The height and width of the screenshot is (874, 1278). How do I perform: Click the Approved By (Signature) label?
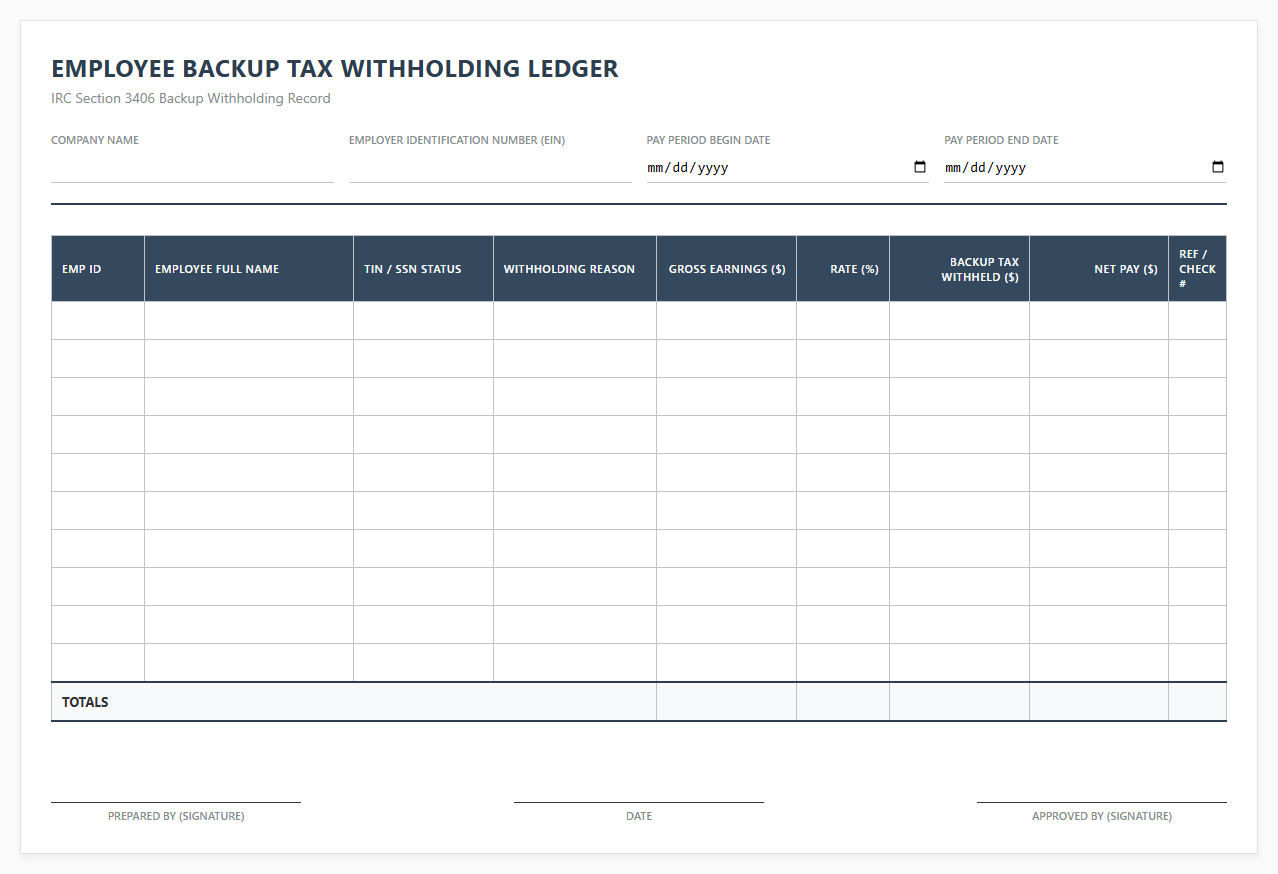coord(1102,816)
